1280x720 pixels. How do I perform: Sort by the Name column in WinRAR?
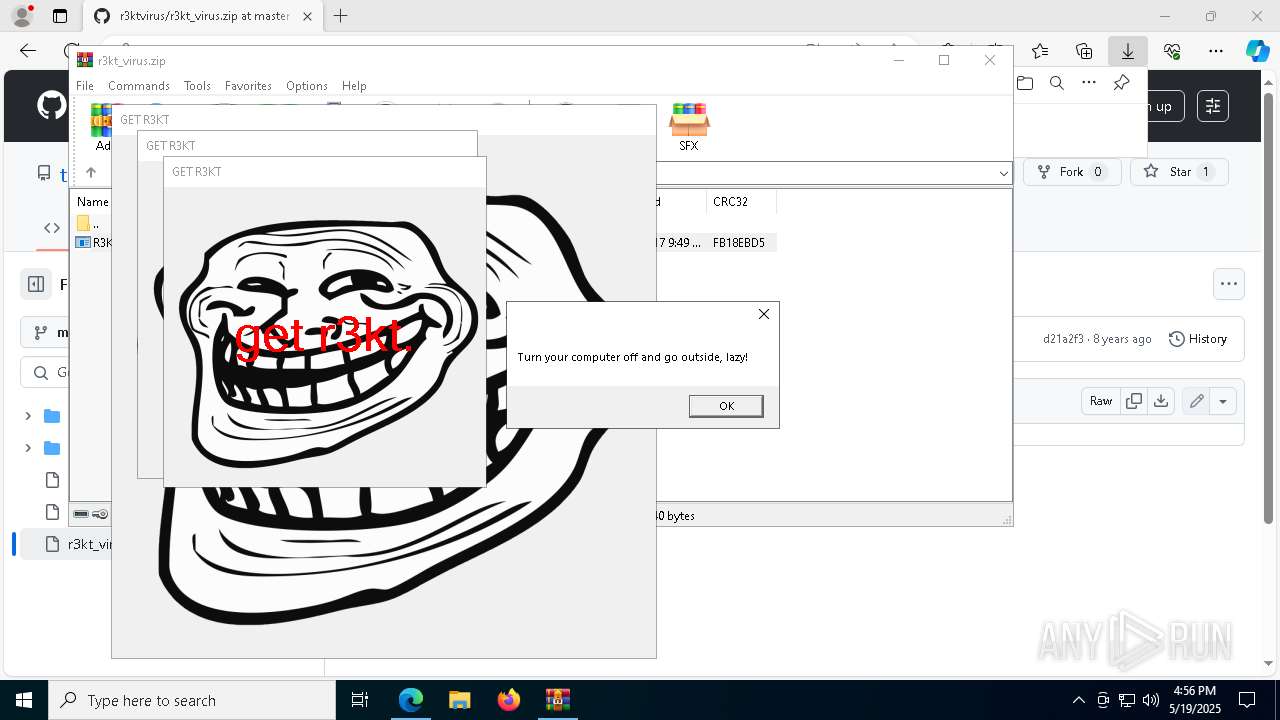click(x=92, y=202)
